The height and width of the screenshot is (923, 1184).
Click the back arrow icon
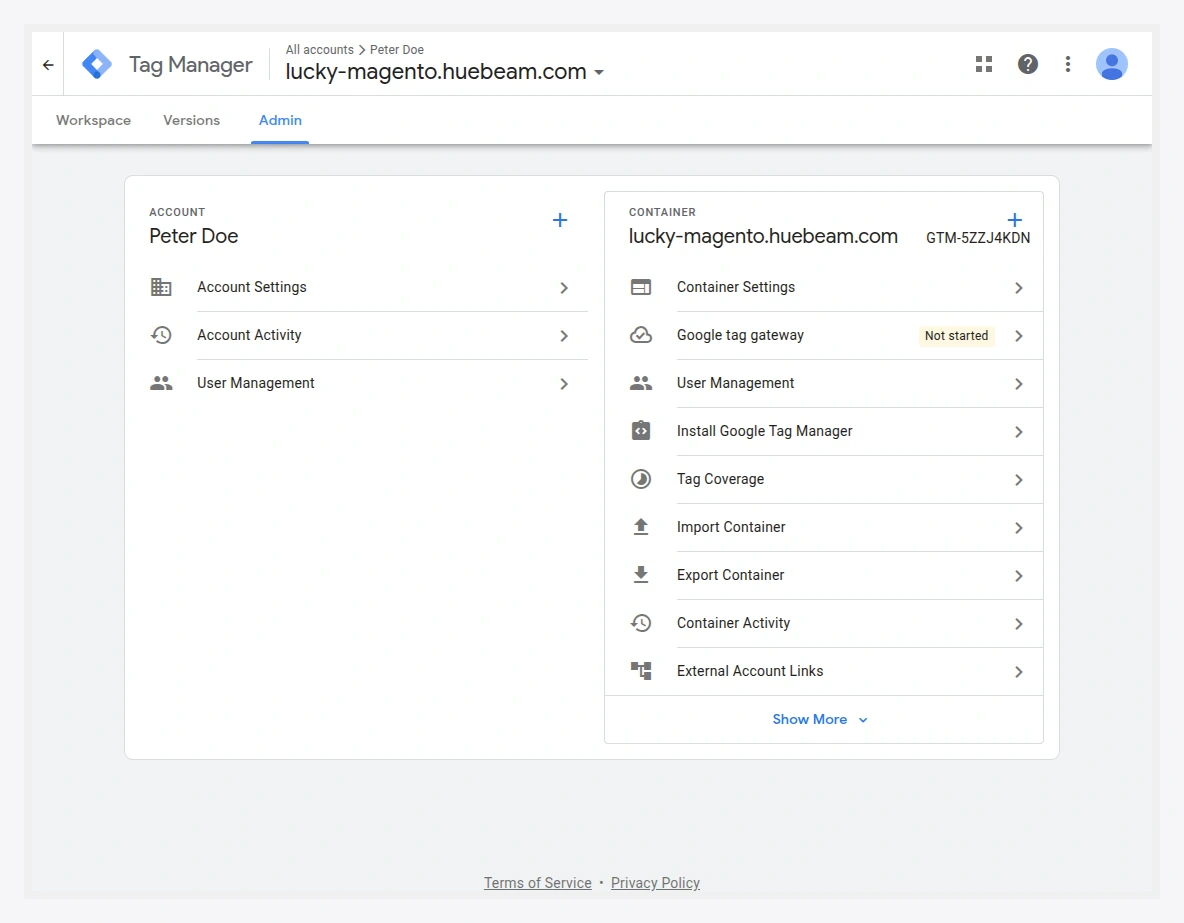(48, 65)
